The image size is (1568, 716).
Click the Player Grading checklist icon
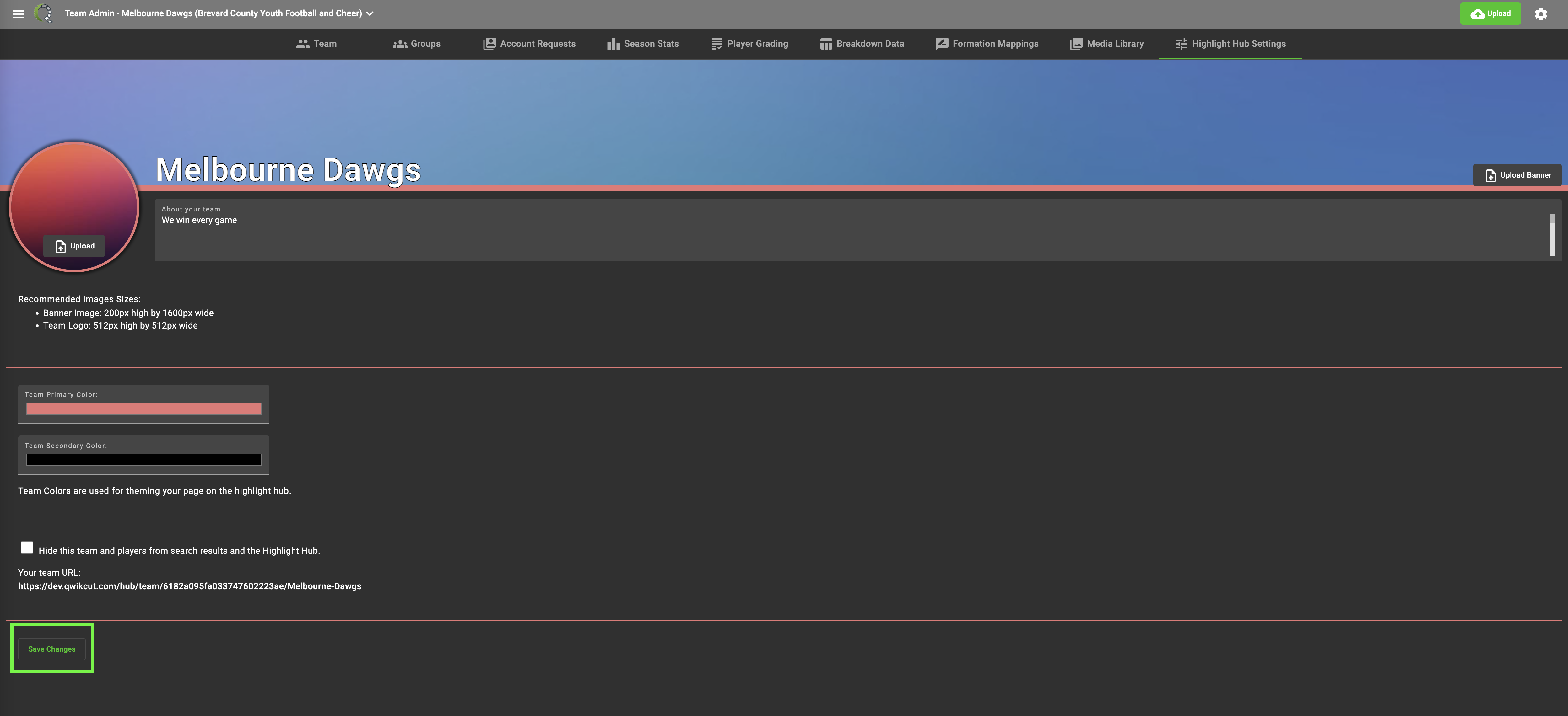pyautogui.click(x=716, y=44)
